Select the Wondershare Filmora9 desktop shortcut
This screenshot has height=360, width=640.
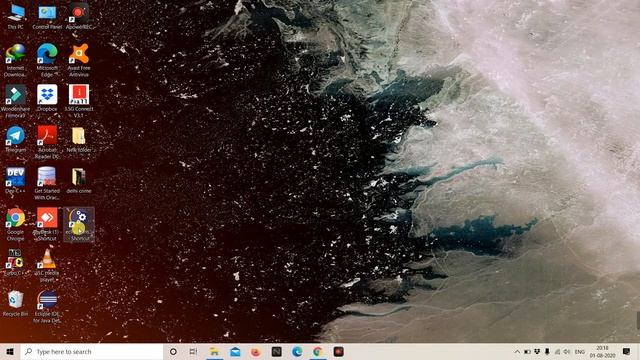point(16,101)
